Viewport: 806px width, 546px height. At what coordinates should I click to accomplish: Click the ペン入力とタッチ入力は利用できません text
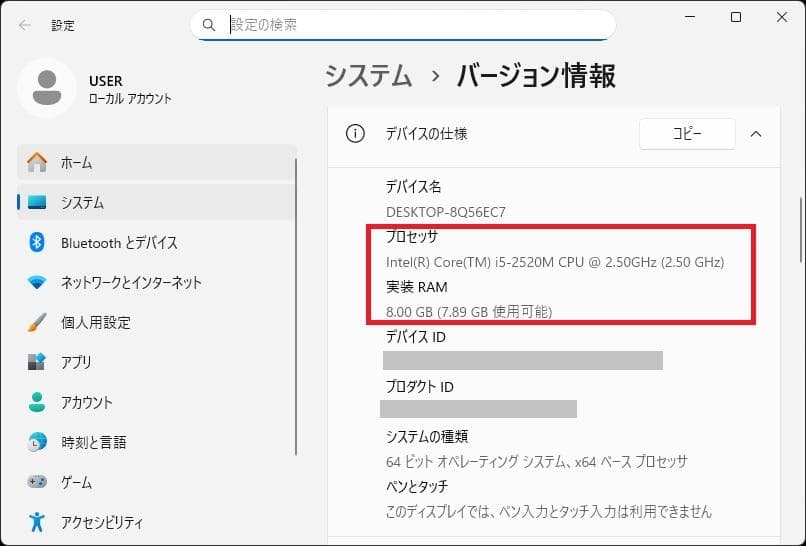click(548, 512)
